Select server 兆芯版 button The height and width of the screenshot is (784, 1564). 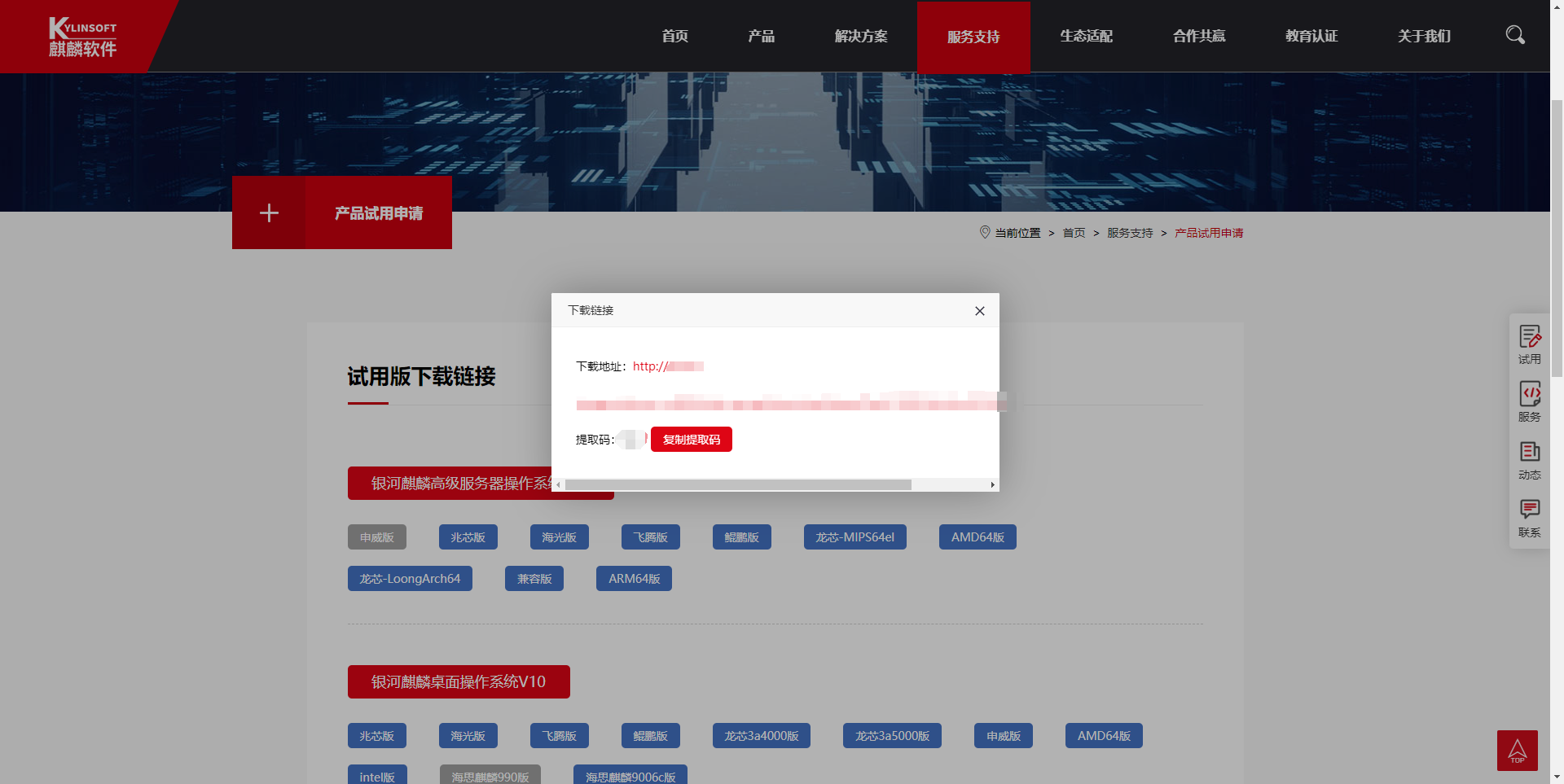coord(468,537)
